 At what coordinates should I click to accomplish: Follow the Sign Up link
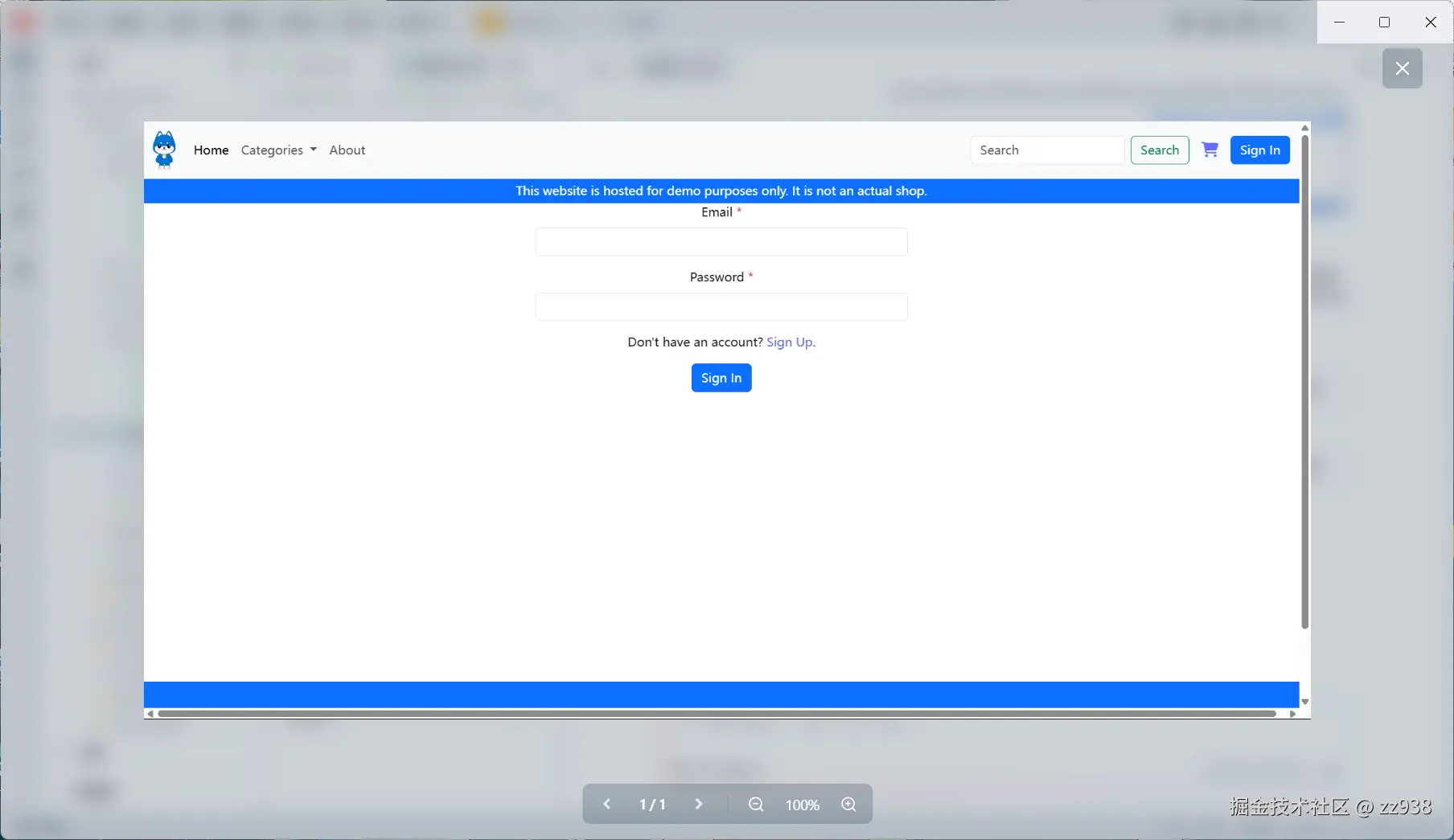790,342
